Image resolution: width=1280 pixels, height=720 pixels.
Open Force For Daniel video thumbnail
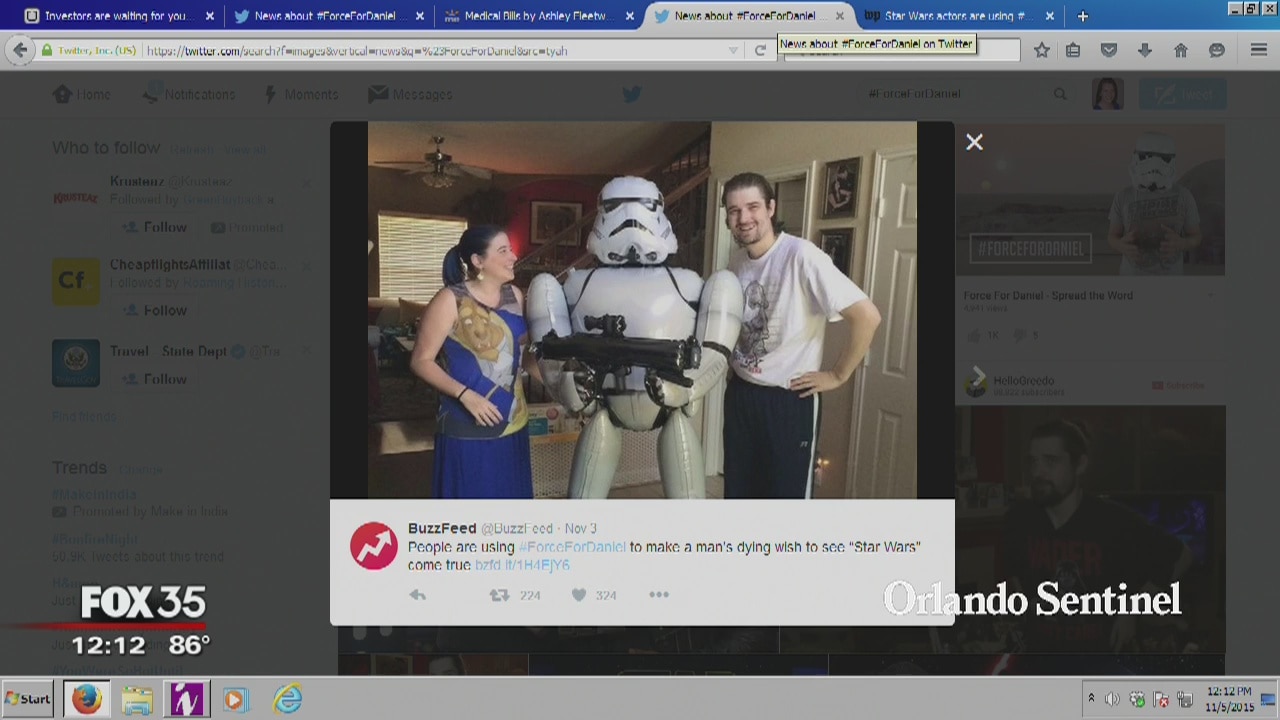[x=1090, y=200]
